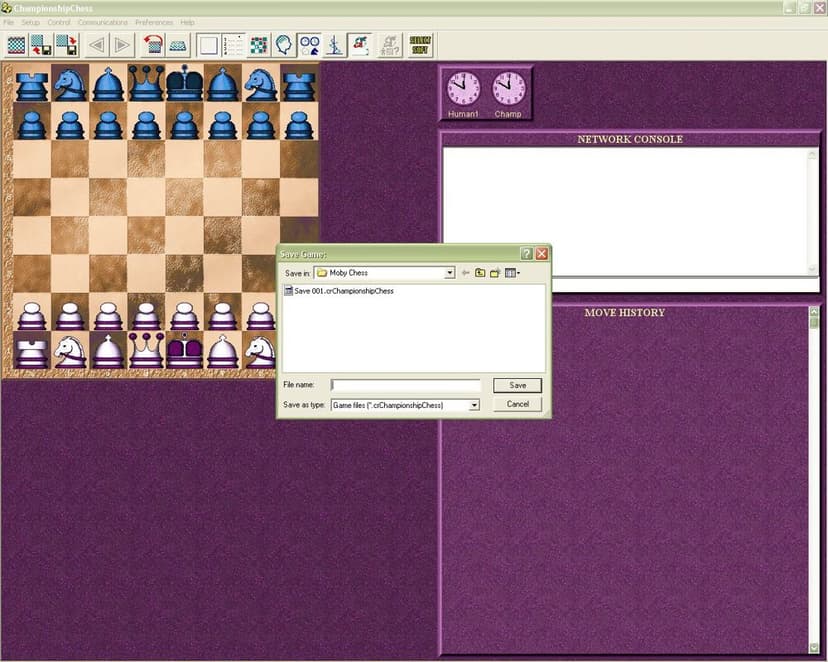Open the Communications menu
The width and height of the screenshot is (828, 662).
[x=103, y=22]
